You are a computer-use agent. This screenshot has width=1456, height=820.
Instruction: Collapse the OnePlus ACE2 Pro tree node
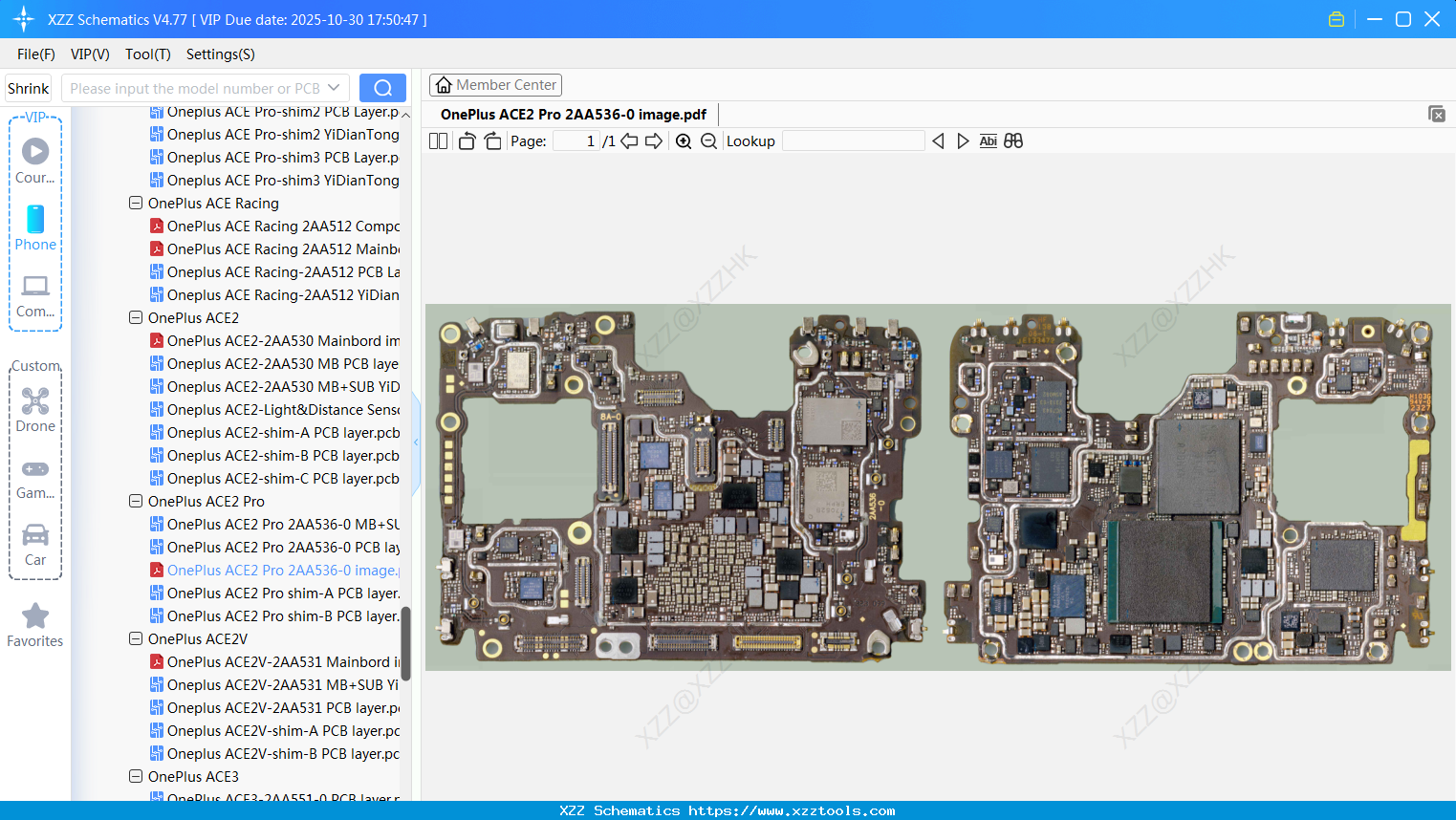tap(136, 501)
